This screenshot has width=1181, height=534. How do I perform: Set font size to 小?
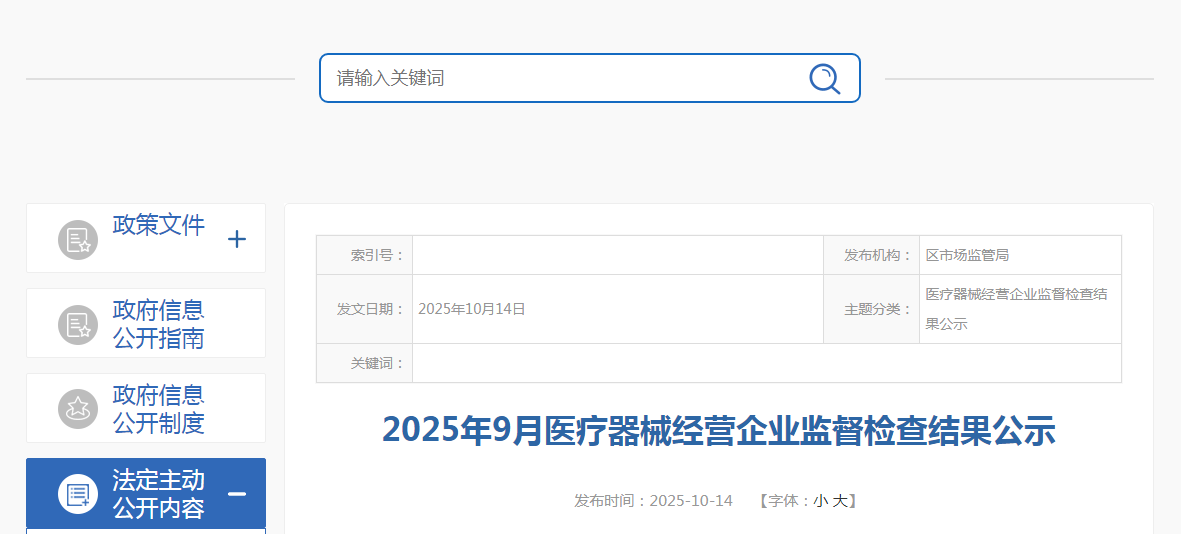(819, 501)
